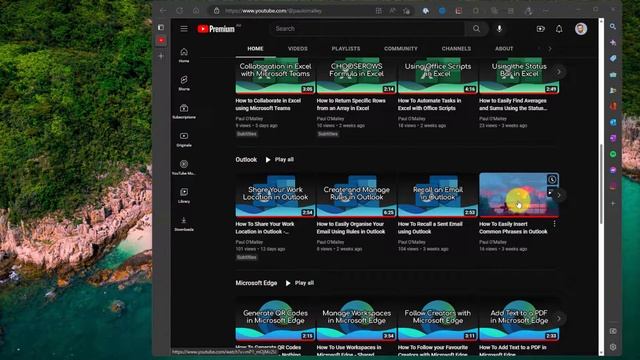
Task: Add hovered Outlook video to Watch later
Action: tap(552, 179)
